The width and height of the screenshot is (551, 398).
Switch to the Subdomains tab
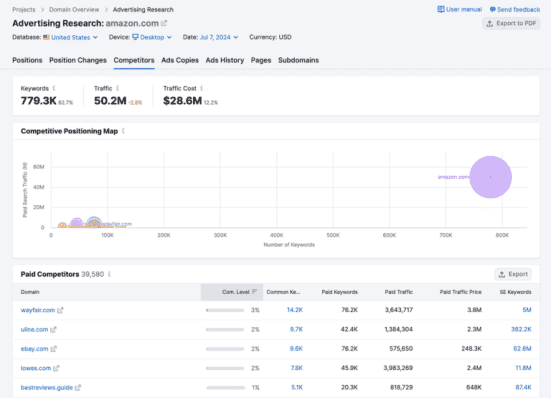[298, 60]
